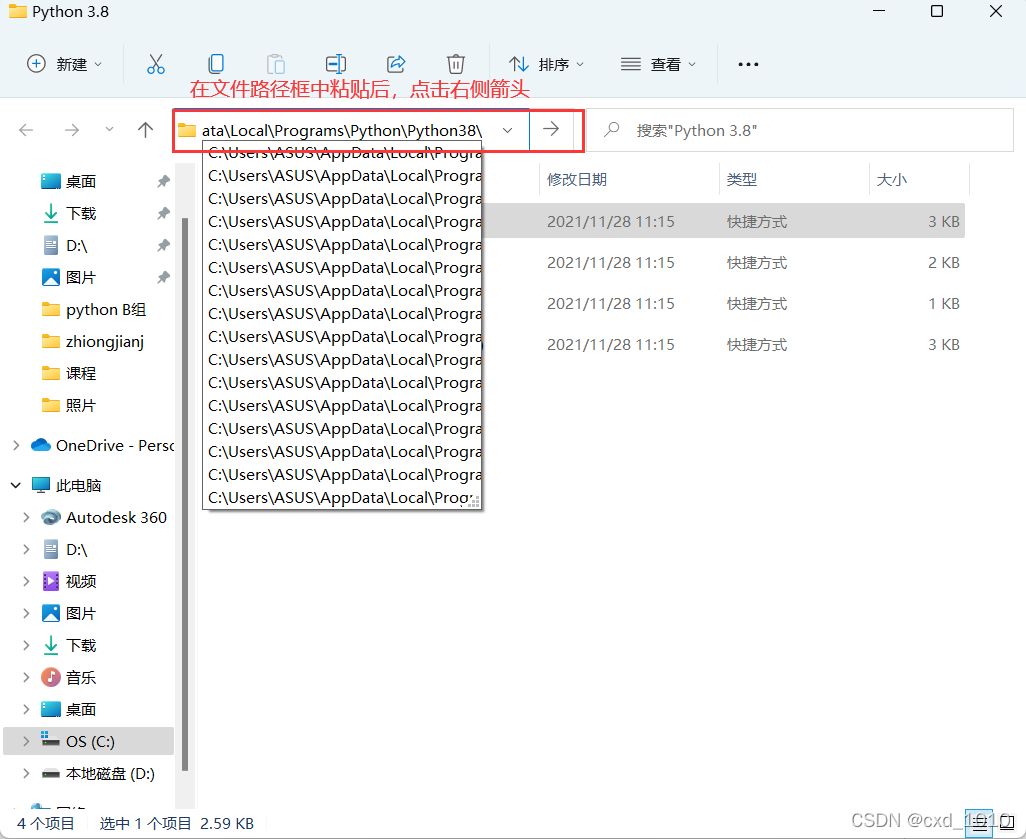Expand the address bar history dropdown
Image resolution: width=1026 pixels, height=839 pixels.
[x=507, y=130]
